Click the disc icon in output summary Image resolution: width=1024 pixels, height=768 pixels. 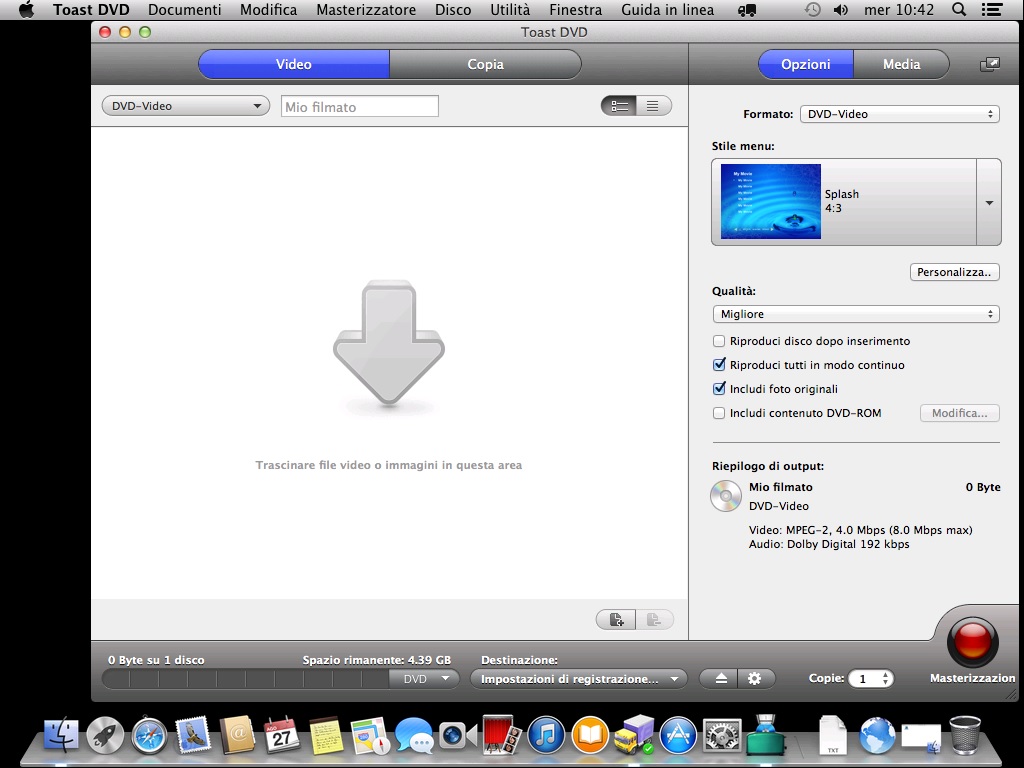[726, 496]
